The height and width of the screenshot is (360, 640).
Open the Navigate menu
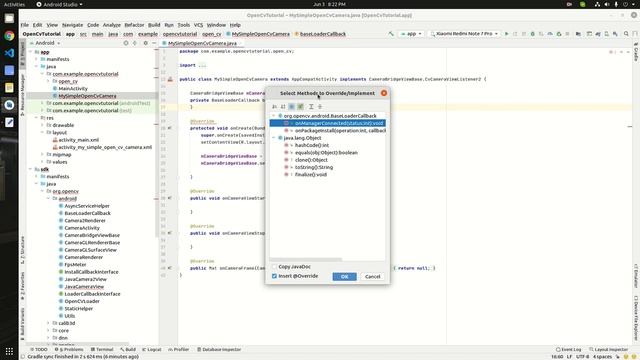tap(72, 25)
